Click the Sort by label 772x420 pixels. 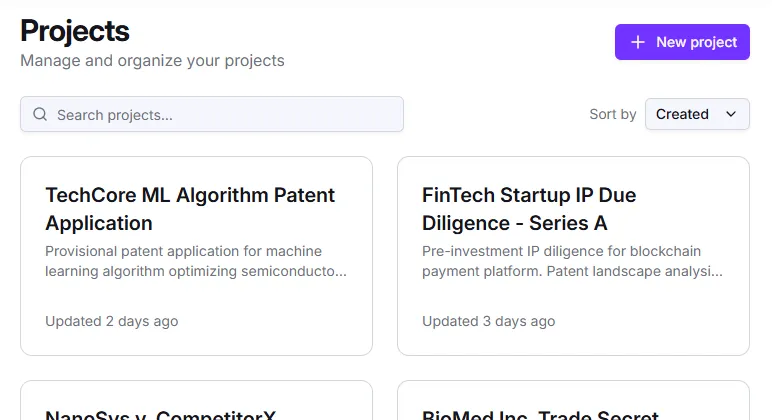pos(612,114)
